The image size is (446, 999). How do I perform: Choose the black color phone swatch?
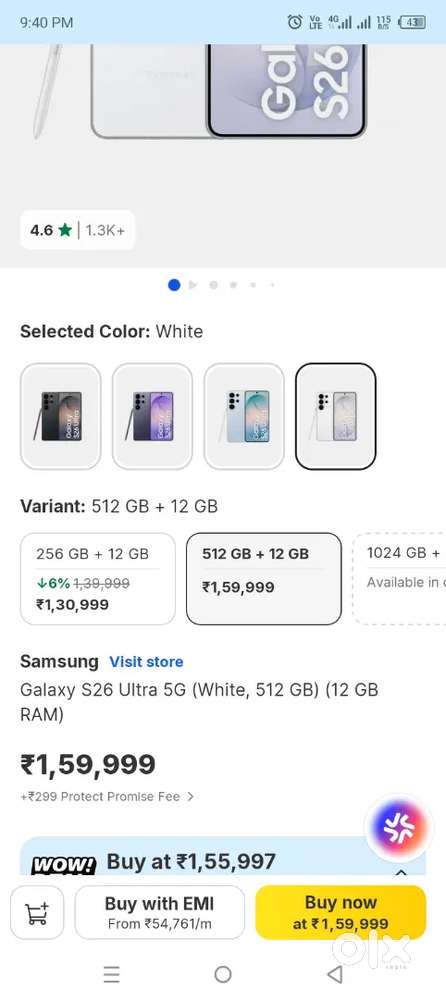coord(61,416)
